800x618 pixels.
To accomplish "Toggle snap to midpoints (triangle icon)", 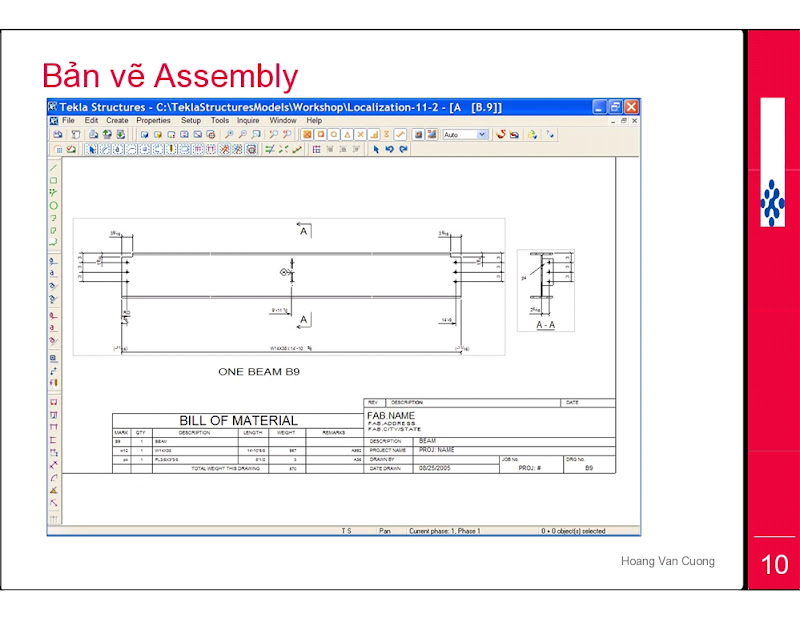I will [347, 135].
